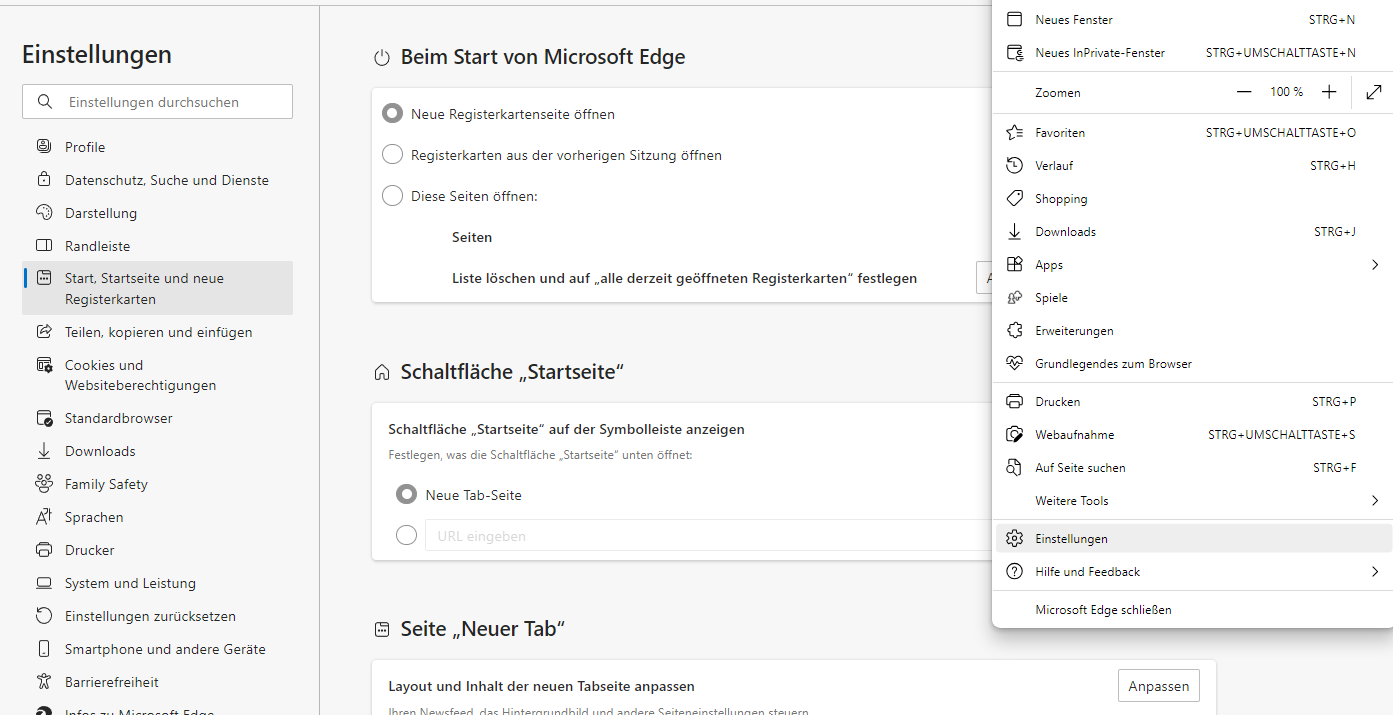Expand the Hilfe und Feedback submenu
This screenshot has width=1393, height=715.
(1375, 572)
